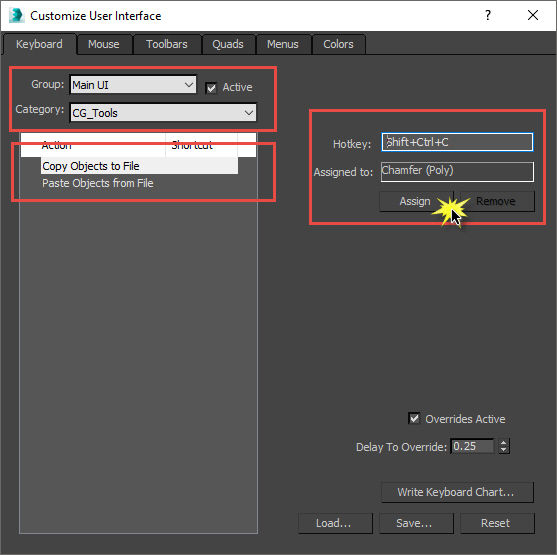Open the Colors tab
Image resolution: width=557 pixels, height=555 pixels.
(338, 44)
